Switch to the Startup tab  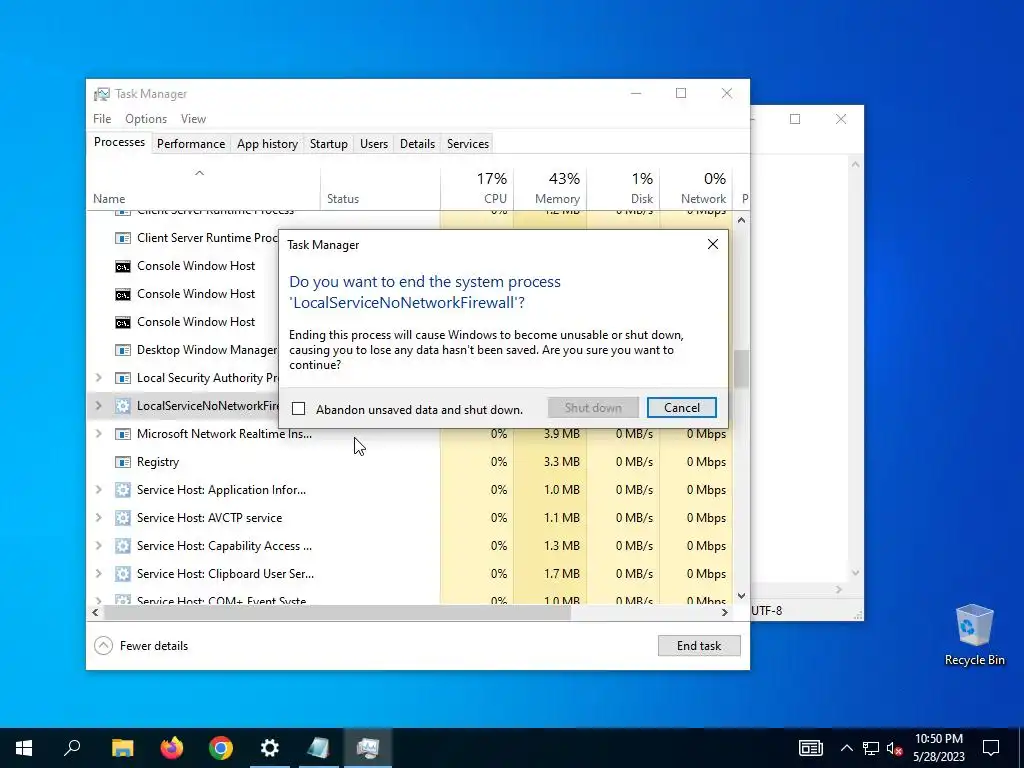point(328,144)
